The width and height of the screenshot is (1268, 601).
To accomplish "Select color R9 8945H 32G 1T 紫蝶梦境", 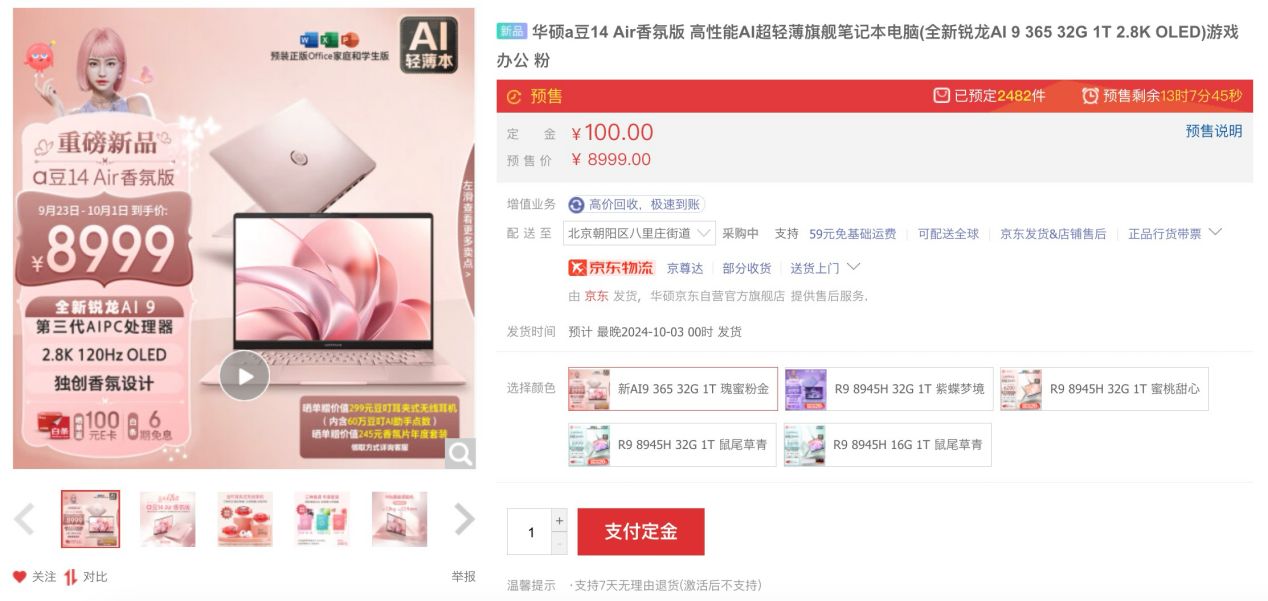I will tap(888, 389).
